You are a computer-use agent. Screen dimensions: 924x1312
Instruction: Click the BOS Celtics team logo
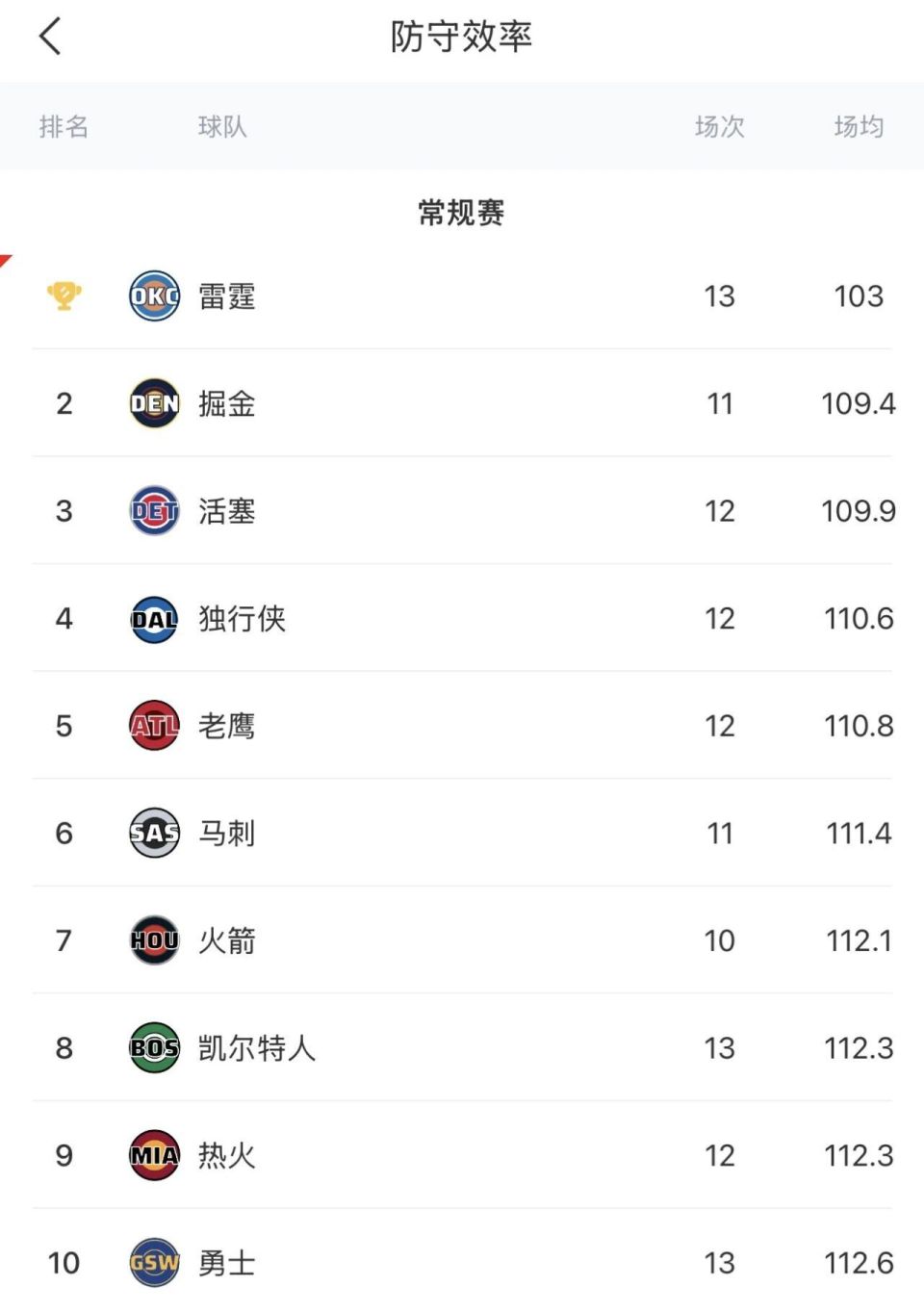[154, 1048]
